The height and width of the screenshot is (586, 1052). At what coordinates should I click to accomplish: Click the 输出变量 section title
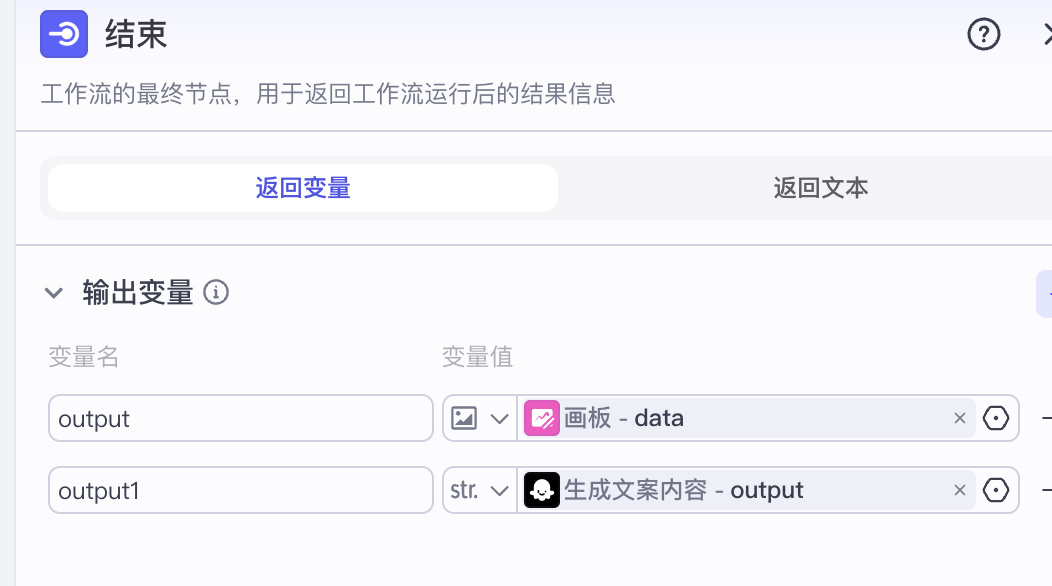pos(137,293)
